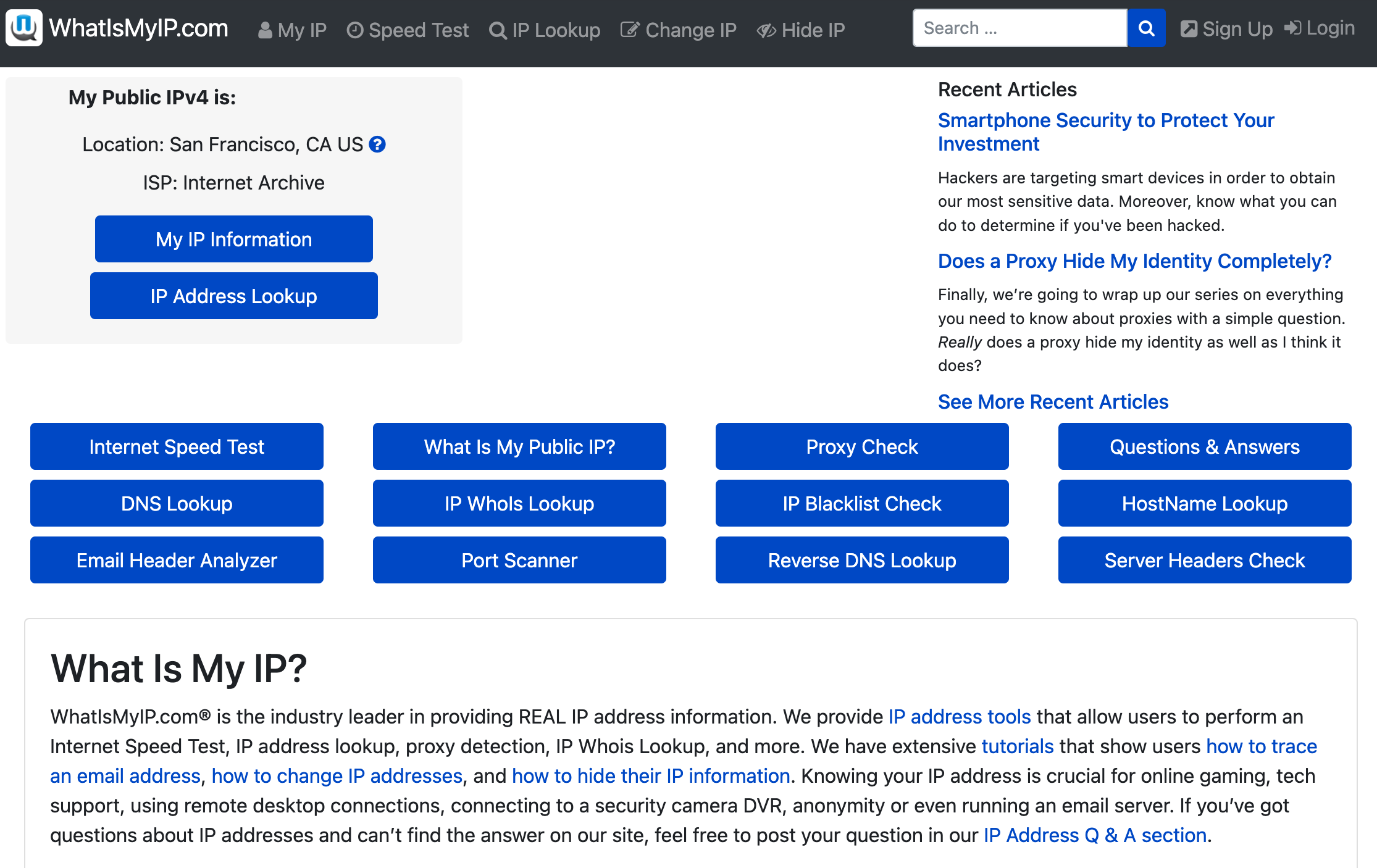Open Hide IP in navigation bar
Screen dimensions: 1377x868
pyautogui.click(x=801, y=30)
